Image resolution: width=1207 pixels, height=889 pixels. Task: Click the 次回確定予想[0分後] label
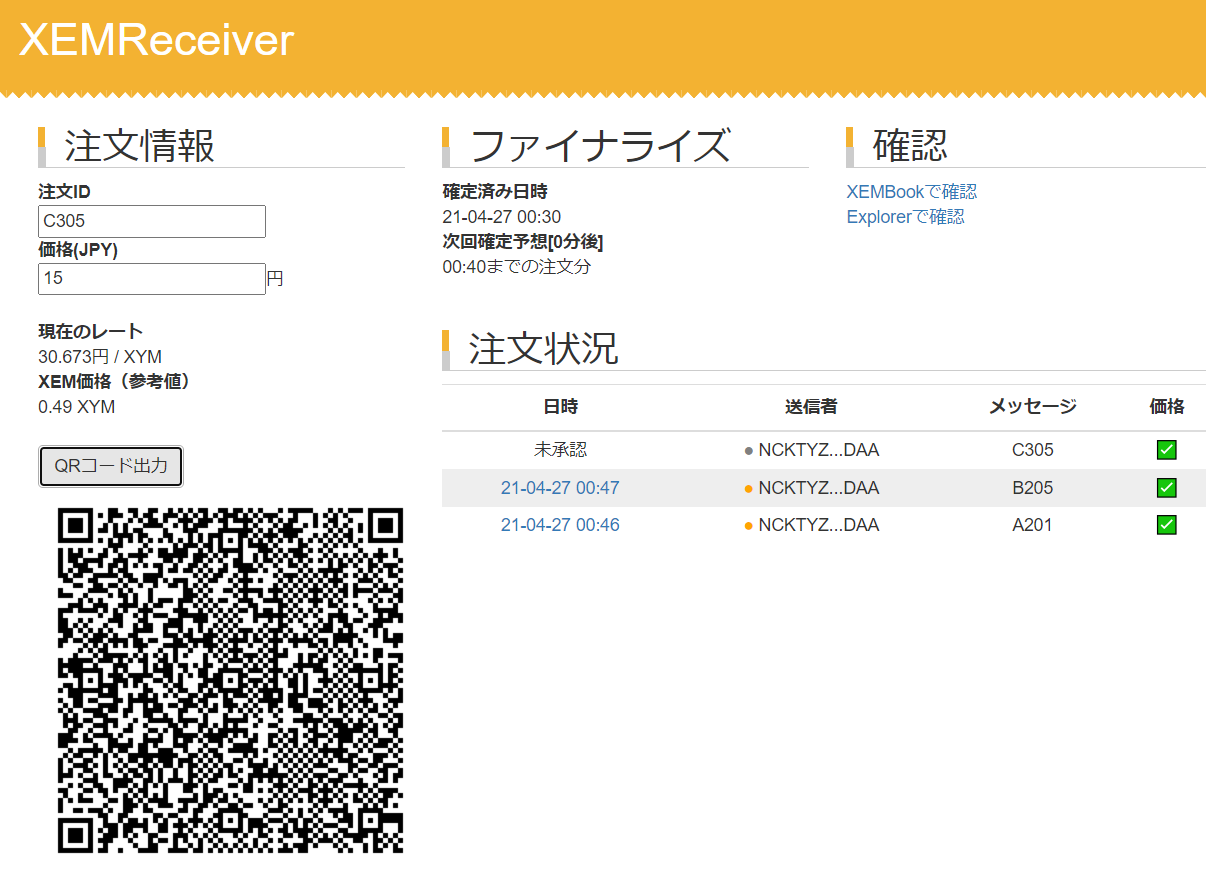(x=522, y=242)
